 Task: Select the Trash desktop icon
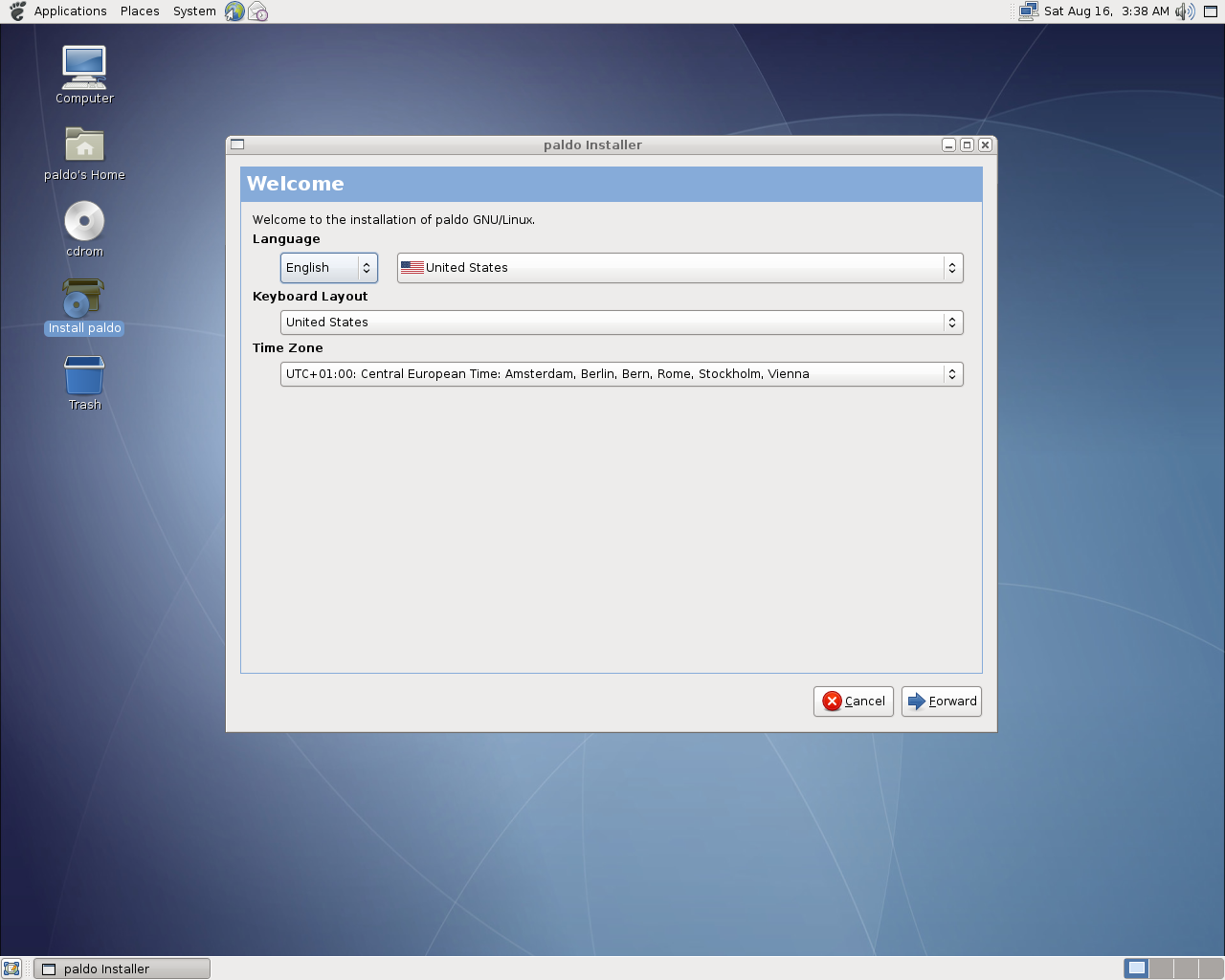click(x=84, y=383)
